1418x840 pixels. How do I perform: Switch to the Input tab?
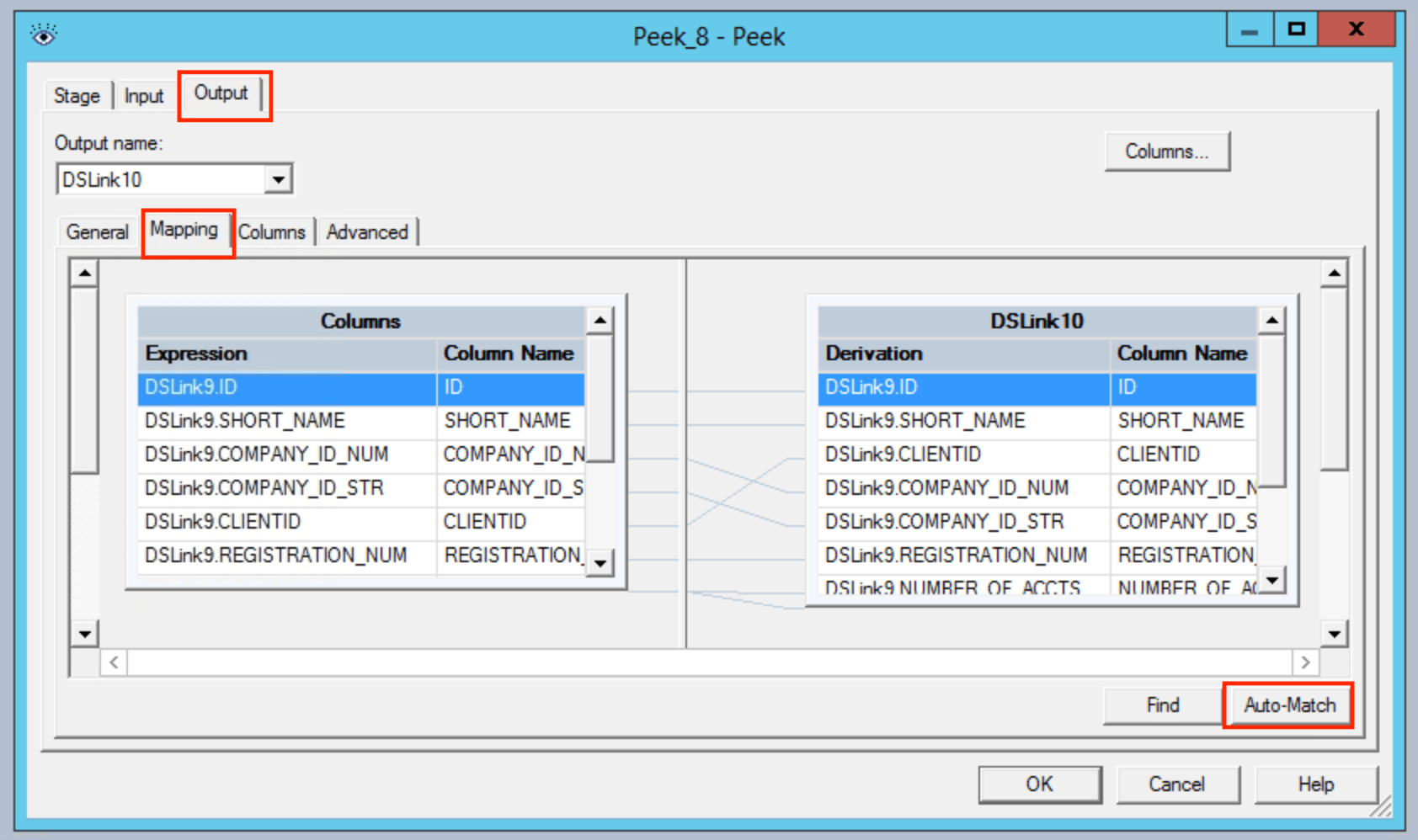click(143, 95)
